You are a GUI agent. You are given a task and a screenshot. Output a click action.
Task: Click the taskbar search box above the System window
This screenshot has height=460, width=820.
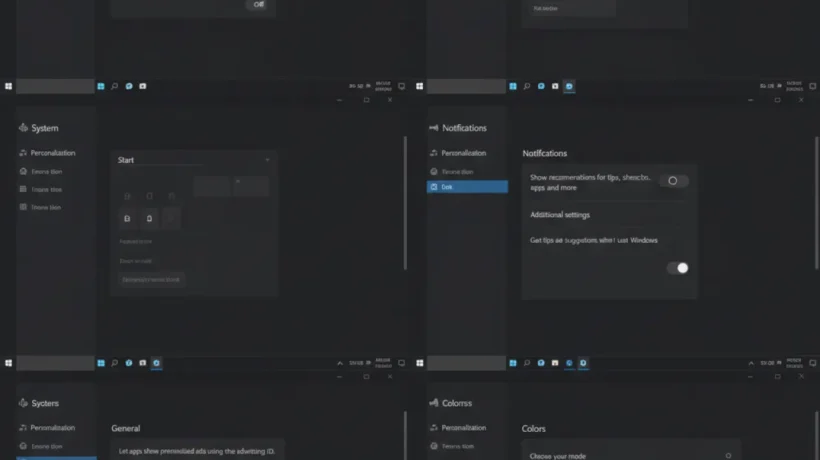point(55,86)
